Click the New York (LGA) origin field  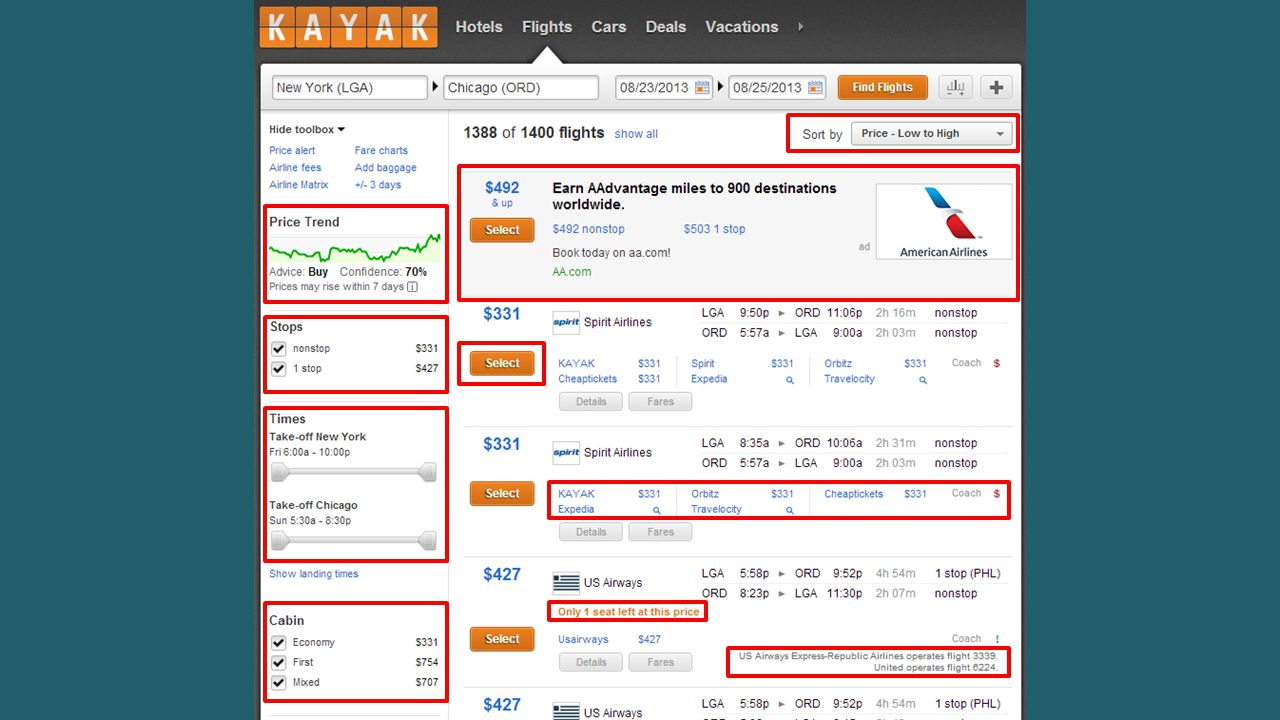coord(350,87)
